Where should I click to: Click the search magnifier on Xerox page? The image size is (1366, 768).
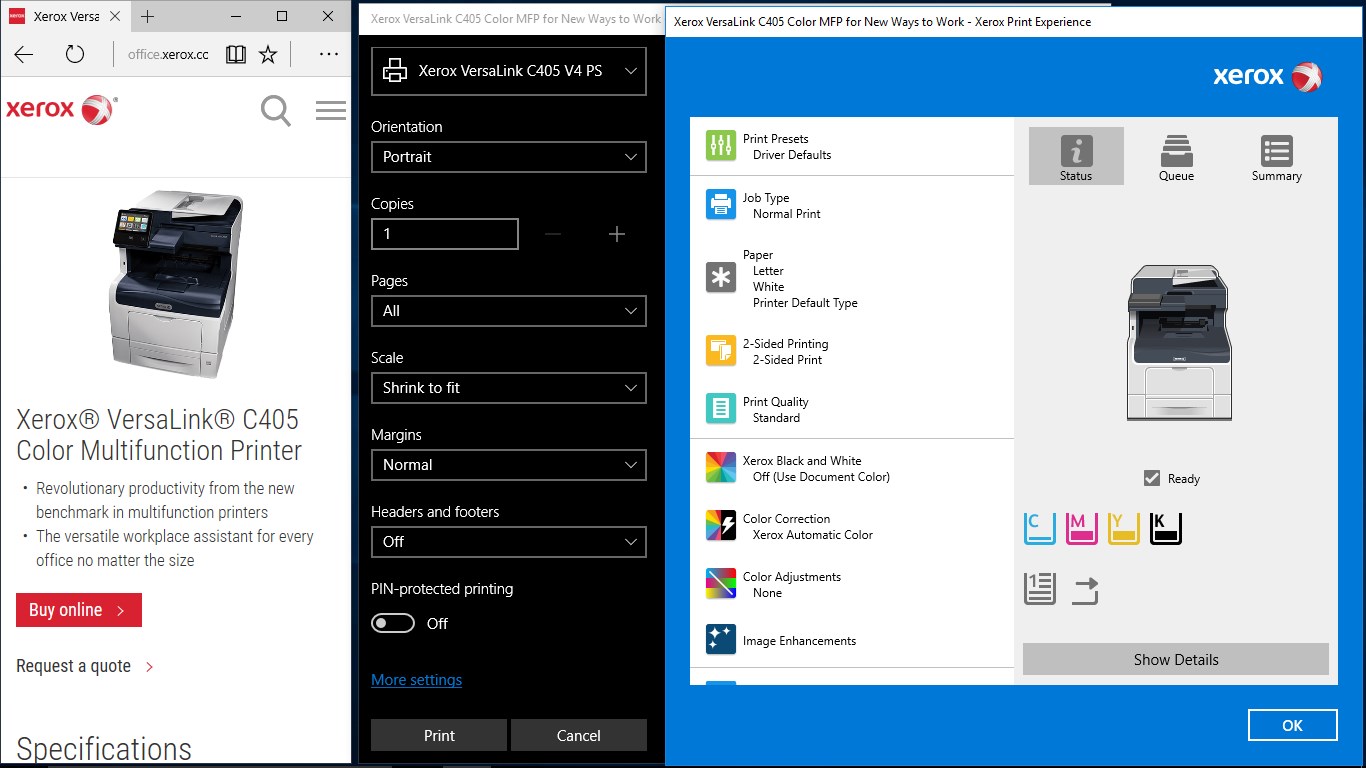tap(276, 110)
